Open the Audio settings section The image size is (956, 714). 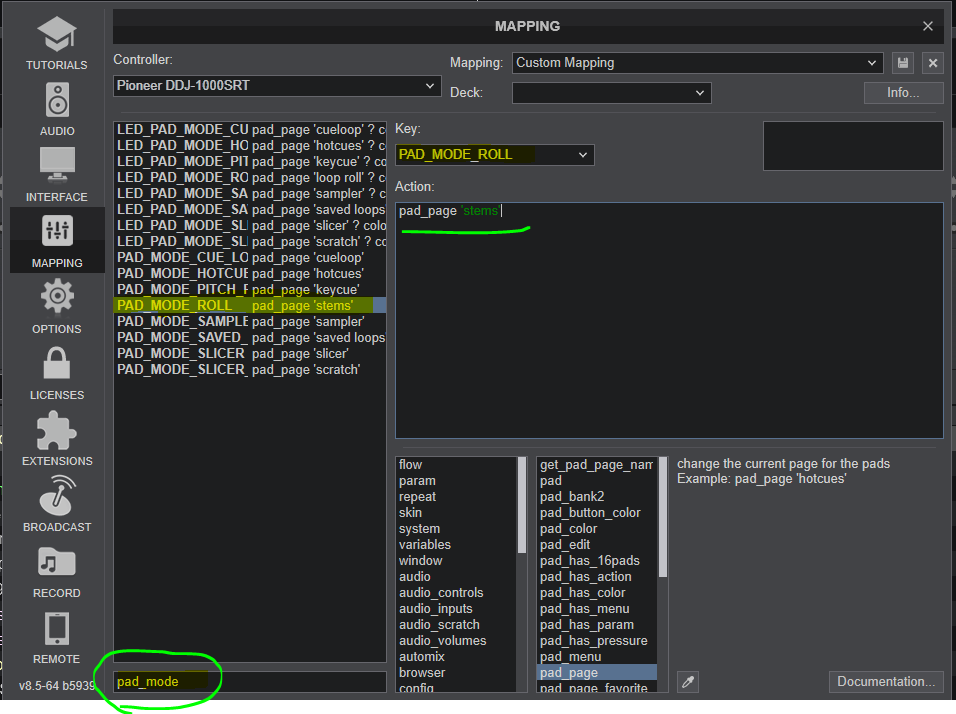[x=57, y=109]
